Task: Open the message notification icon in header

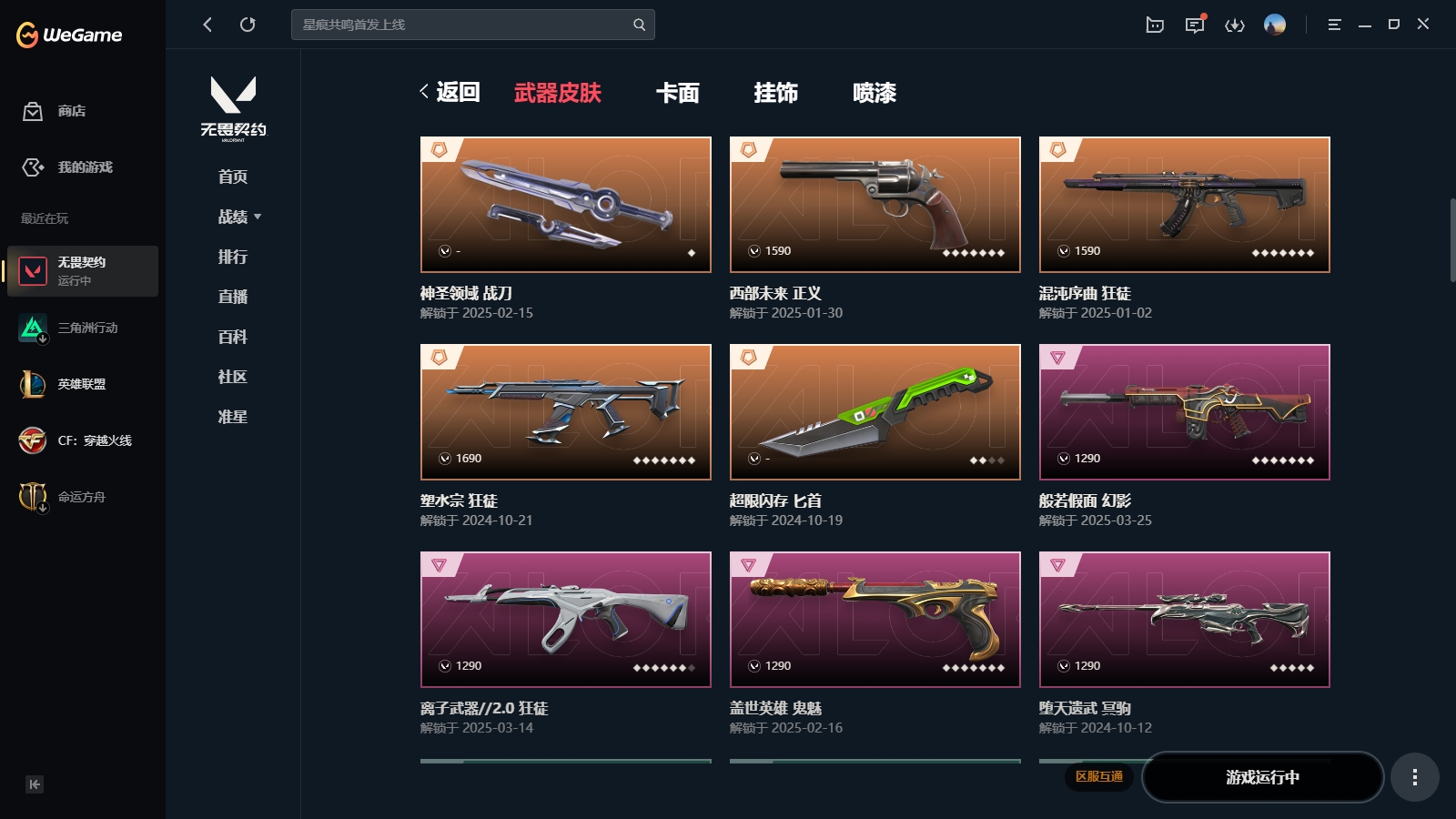Action: click(x=1195, y=25)
